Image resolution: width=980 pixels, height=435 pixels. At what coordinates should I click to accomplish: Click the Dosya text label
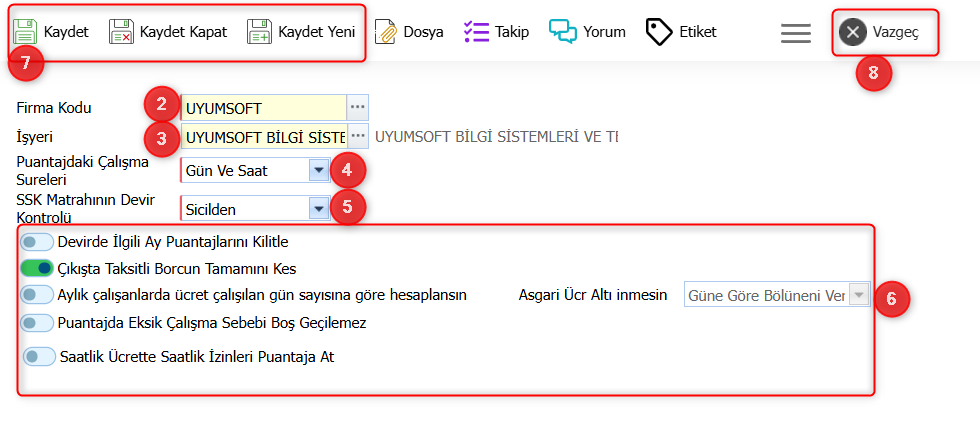[424, 32]
